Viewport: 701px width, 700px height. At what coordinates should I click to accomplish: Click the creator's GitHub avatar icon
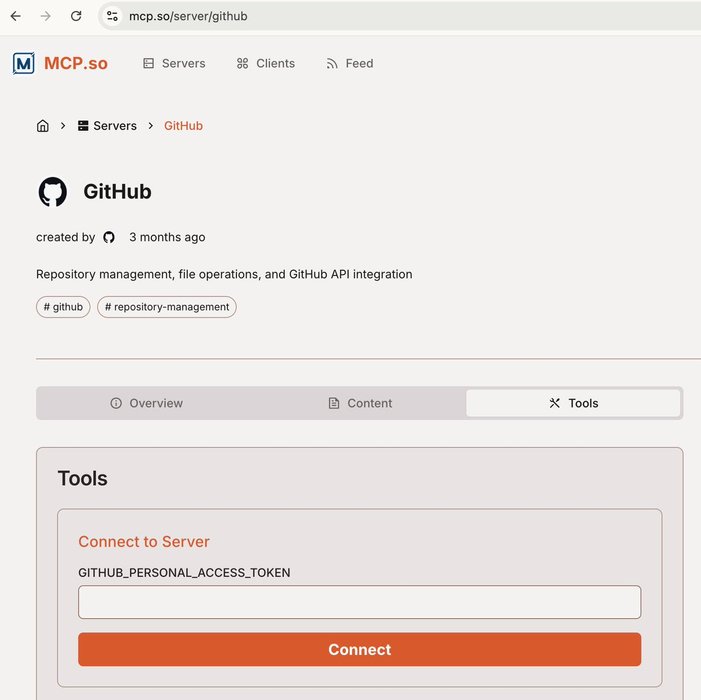tap(109, 237)
